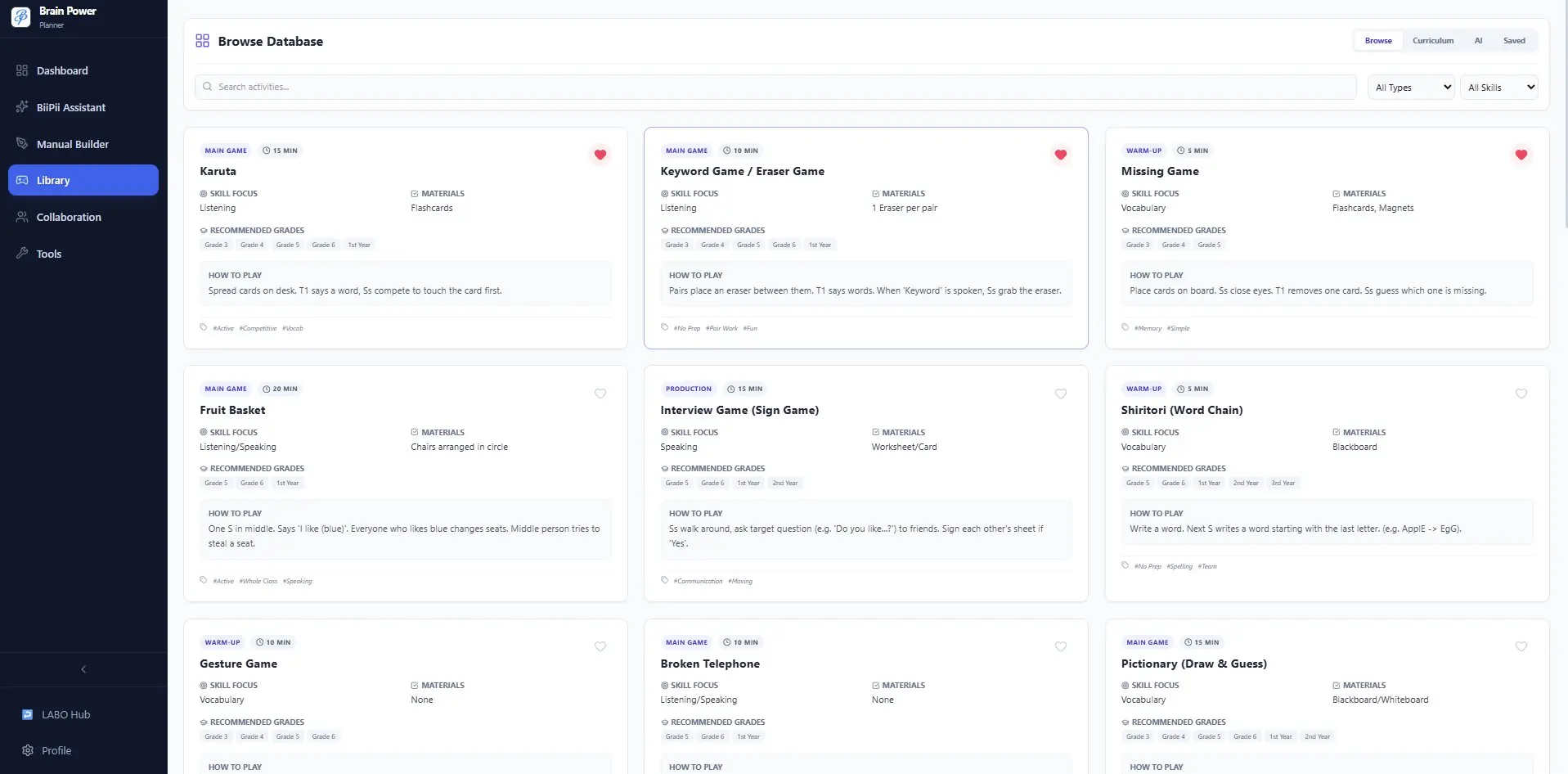Open Shiritori (Word Chain) title
This screenshot has width=1568, height=774.
coord(1182,410)
